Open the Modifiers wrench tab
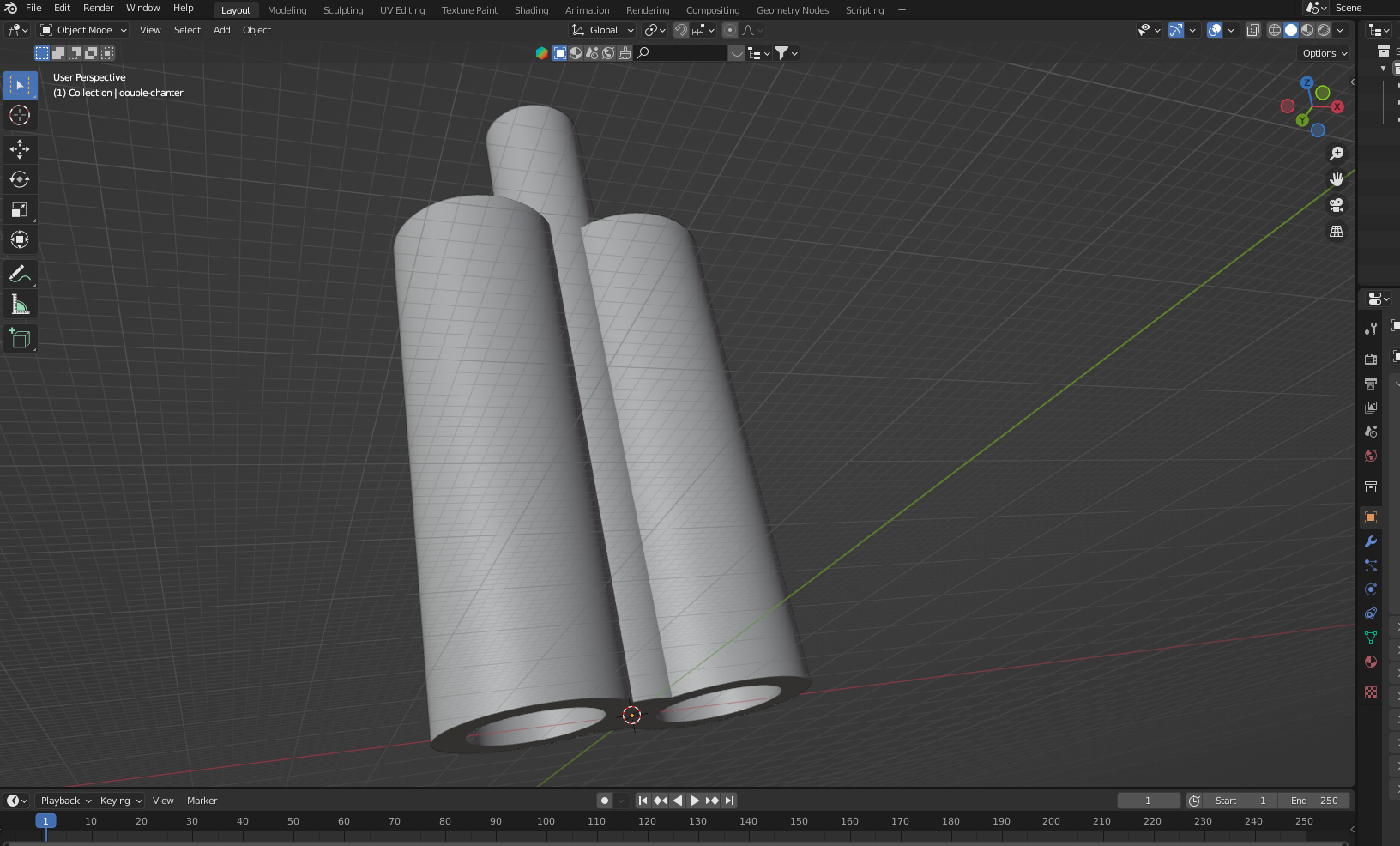The image size is (1400, 846). point(1371,541)
